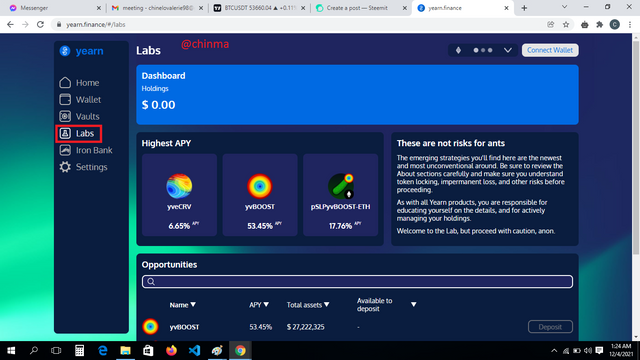Open Microsoft Edge from the taskbar

point(102,350)
